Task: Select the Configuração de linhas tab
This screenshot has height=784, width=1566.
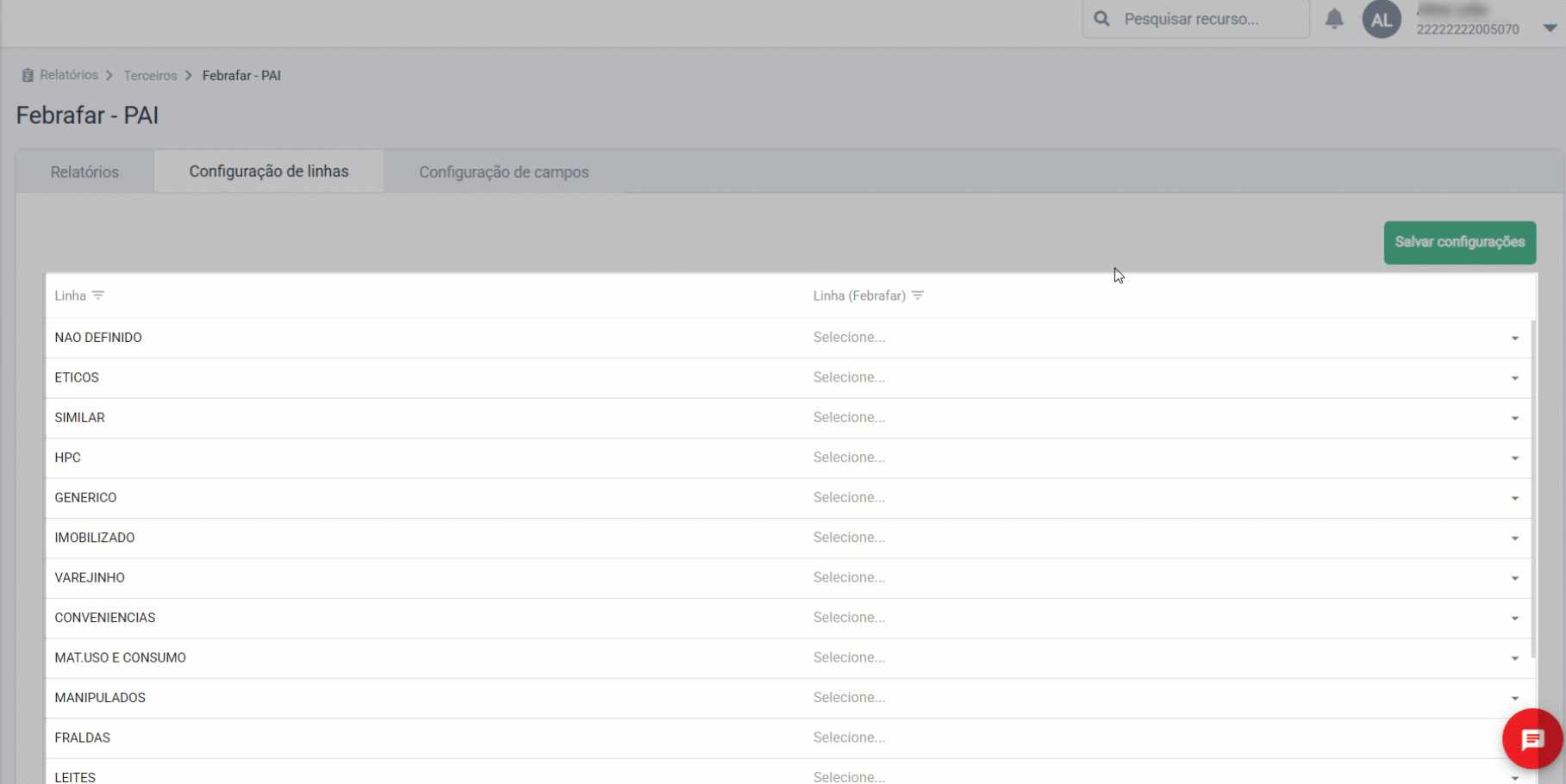Action: [x=269, y=171]
